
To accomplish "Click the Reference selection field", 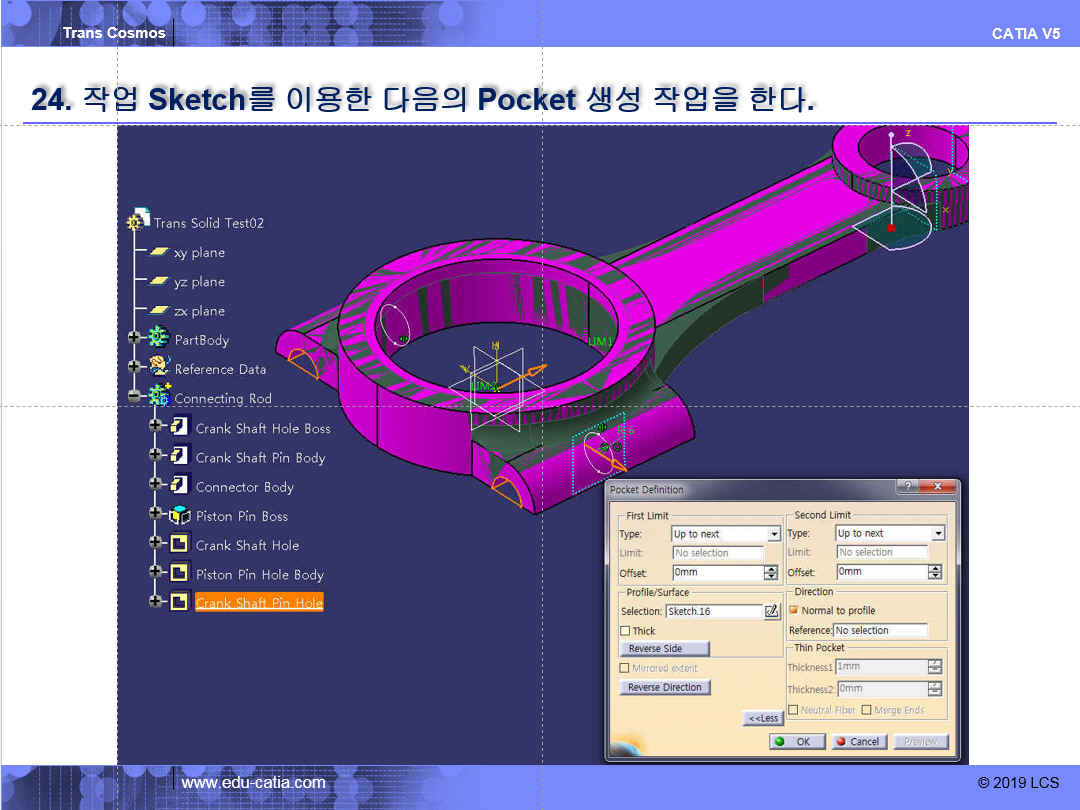I will click(x=881, y=630).
